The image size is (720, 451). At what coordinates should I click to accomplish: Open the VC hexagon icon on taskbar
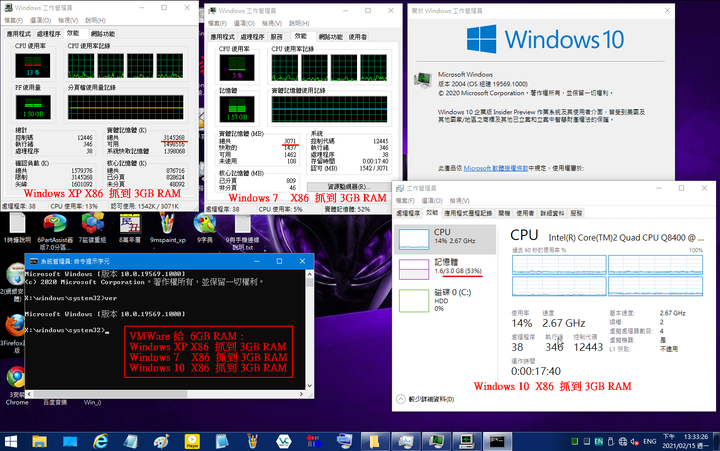click(283, 442)
